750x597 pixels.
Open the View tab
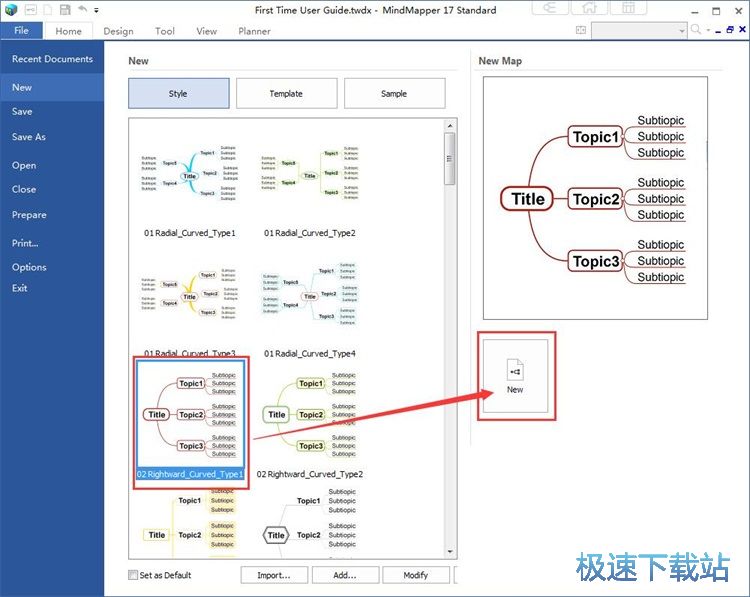[x=206, y=31]
